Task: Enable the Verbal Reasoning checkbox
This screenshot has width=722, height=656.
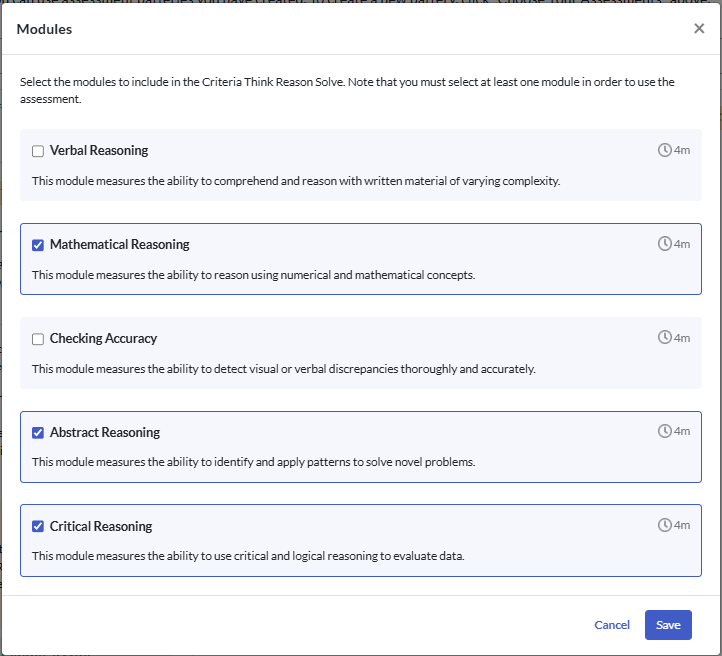Action: [x=38, y=151]
